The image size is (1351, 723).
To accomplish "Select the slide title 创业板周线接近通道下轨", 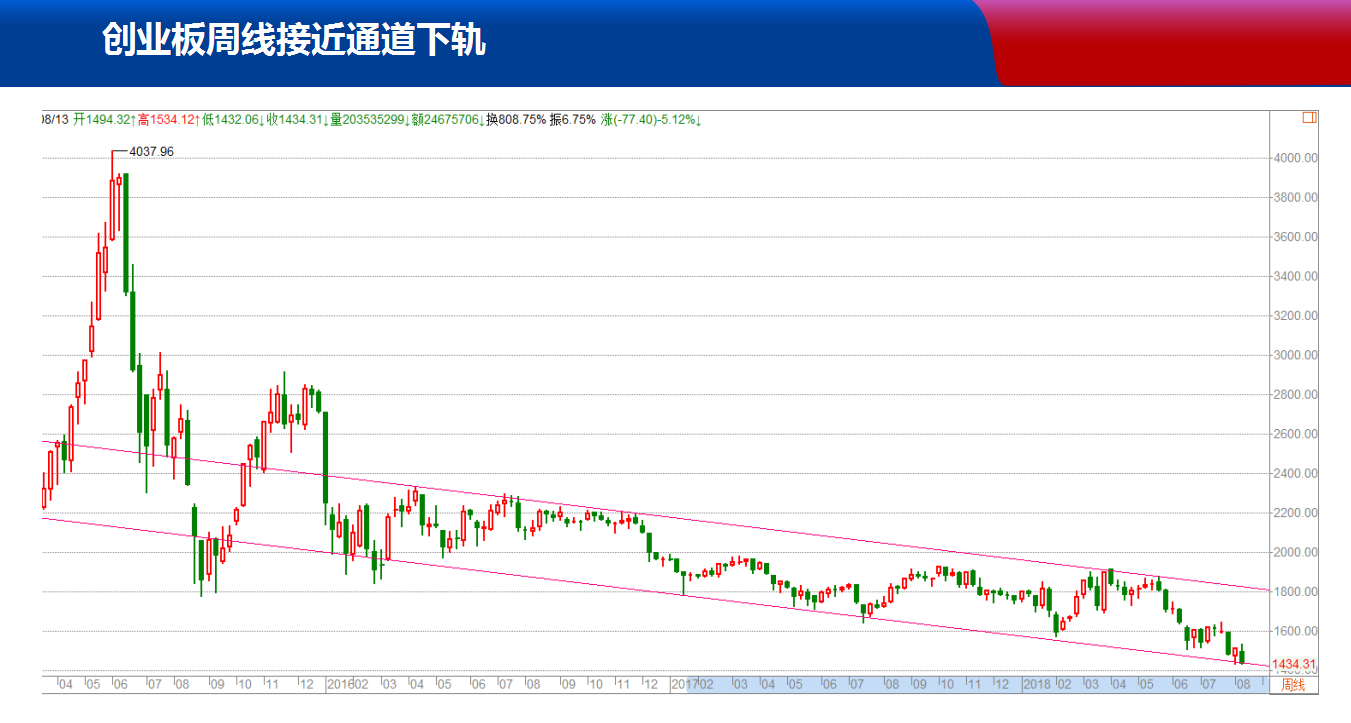I will [293, 40].
